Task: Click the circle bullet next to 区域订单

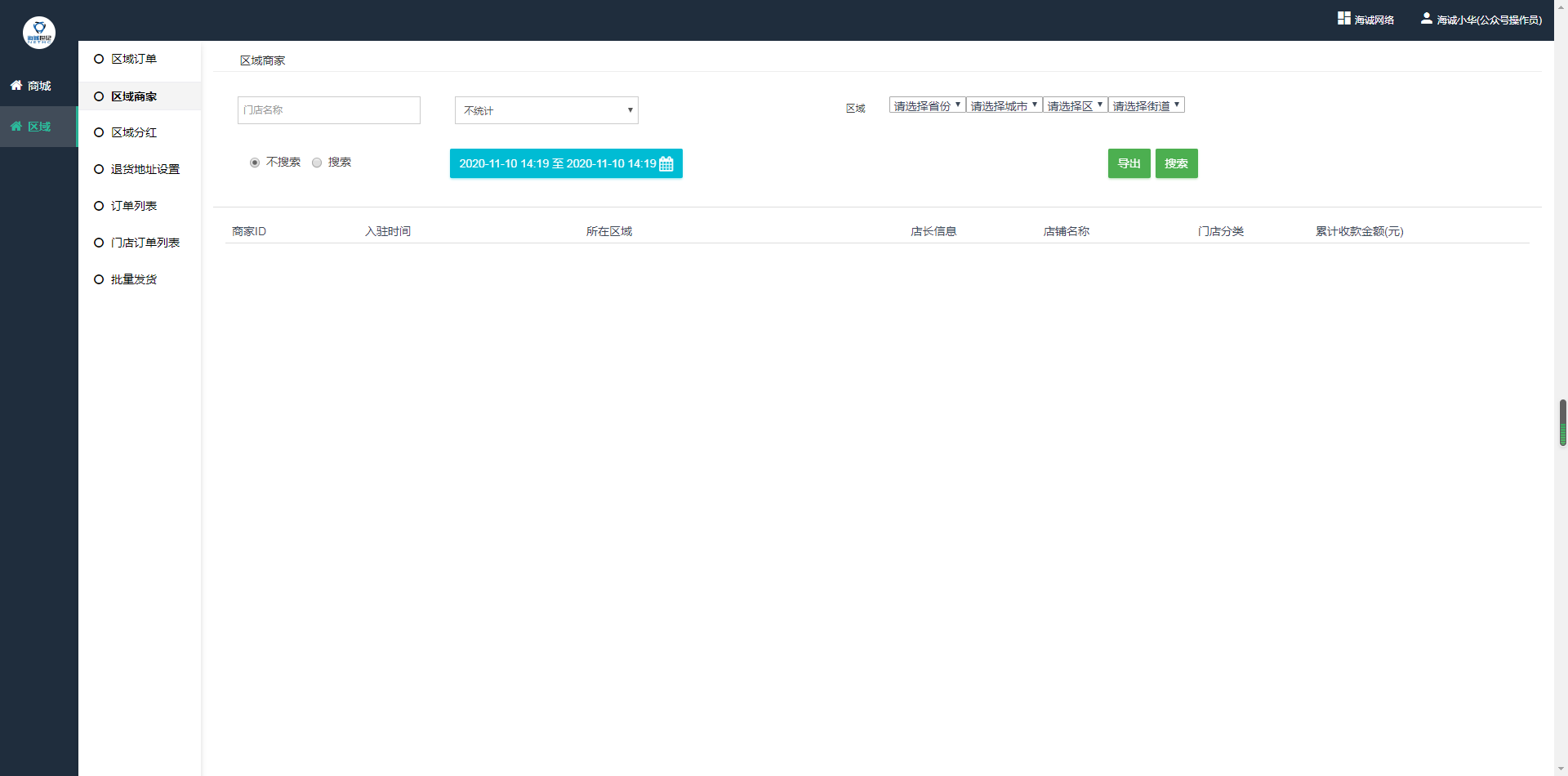Action: point(99,59)
